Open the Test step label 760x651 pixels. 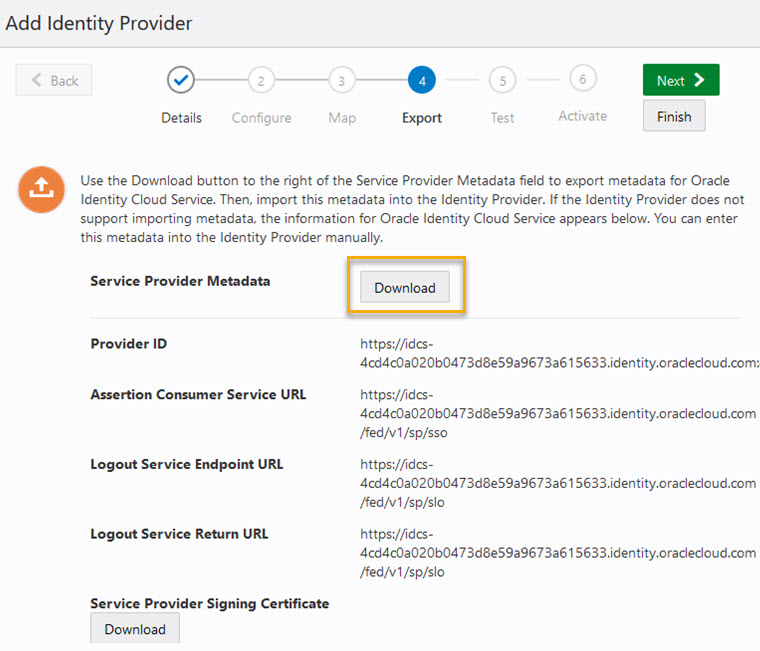tap(502, 118)
